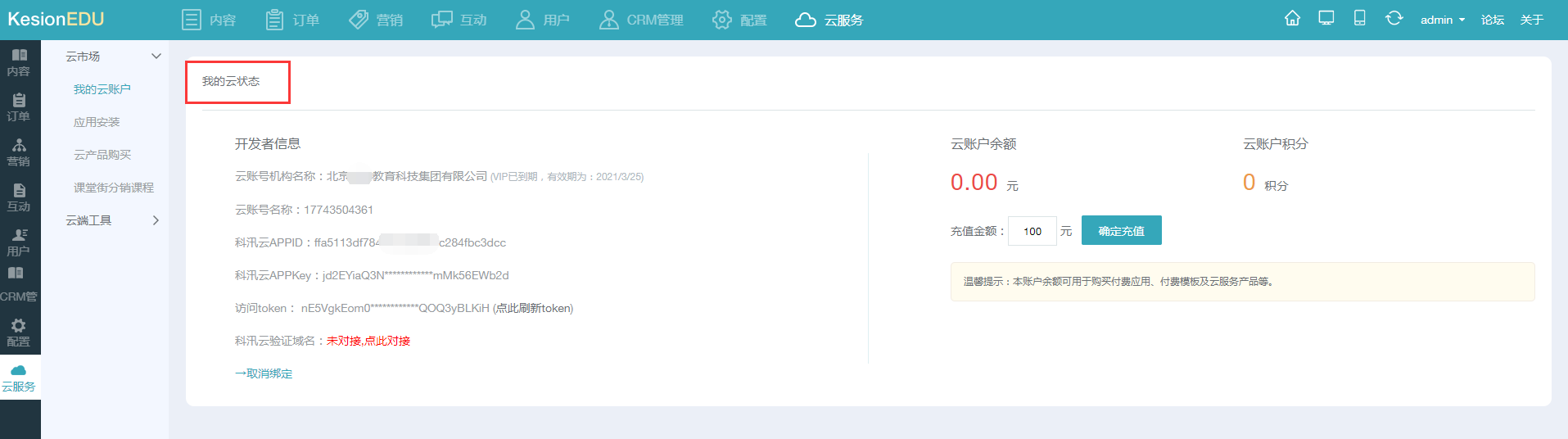
Task: Open 用户 in the left sidebar
Action: tap(19, 242)
